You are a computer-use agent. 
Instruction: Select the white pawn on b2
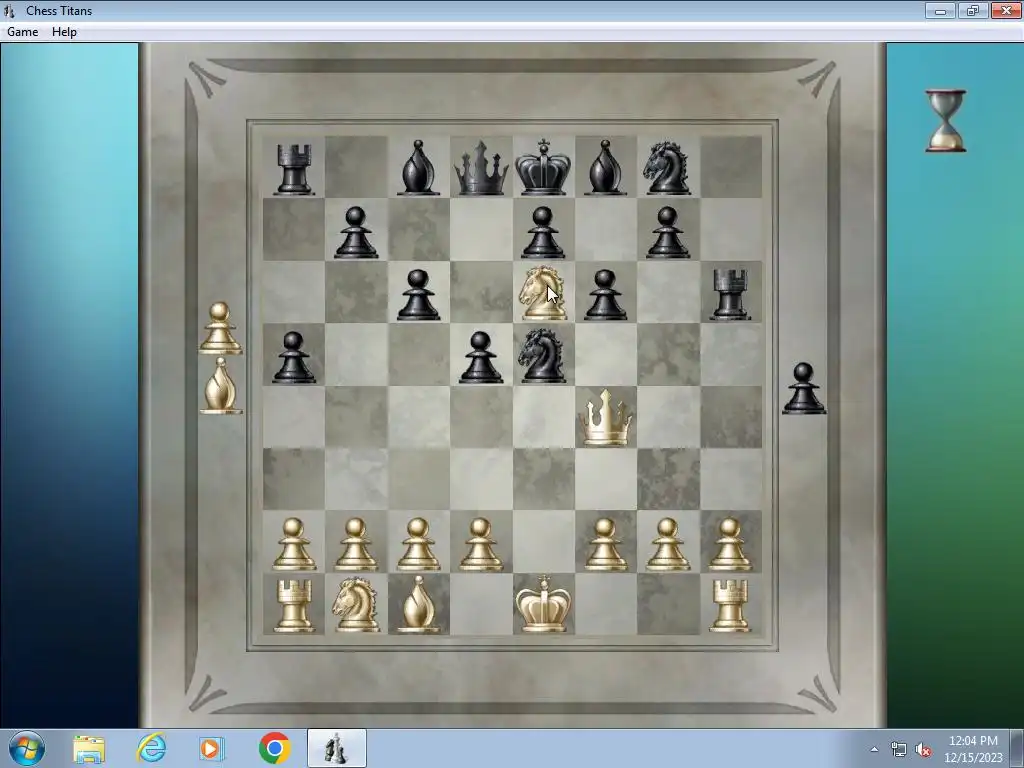tap(356, 545)
